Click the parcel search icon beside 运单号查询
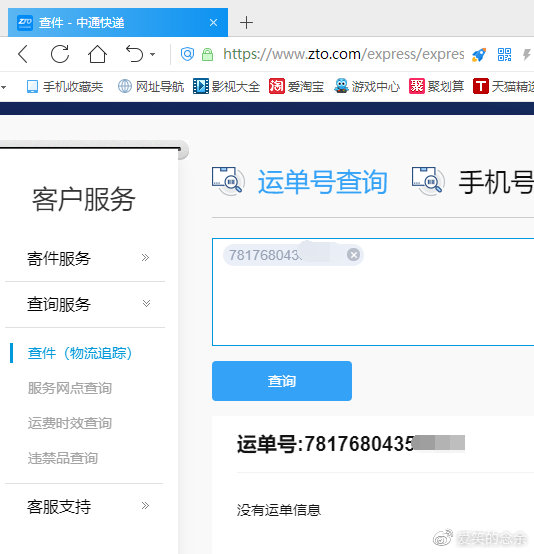Viewport: 534px width, 554px height. 228,181
